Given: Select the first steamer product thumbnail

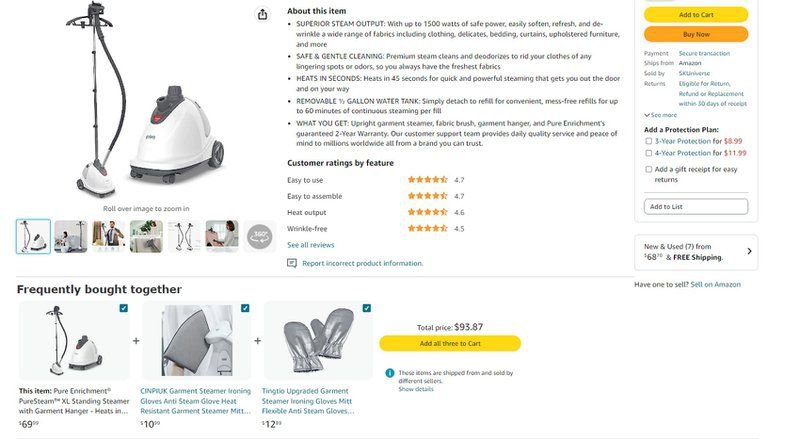Looking at the screenshot, I should coord(33,236).
